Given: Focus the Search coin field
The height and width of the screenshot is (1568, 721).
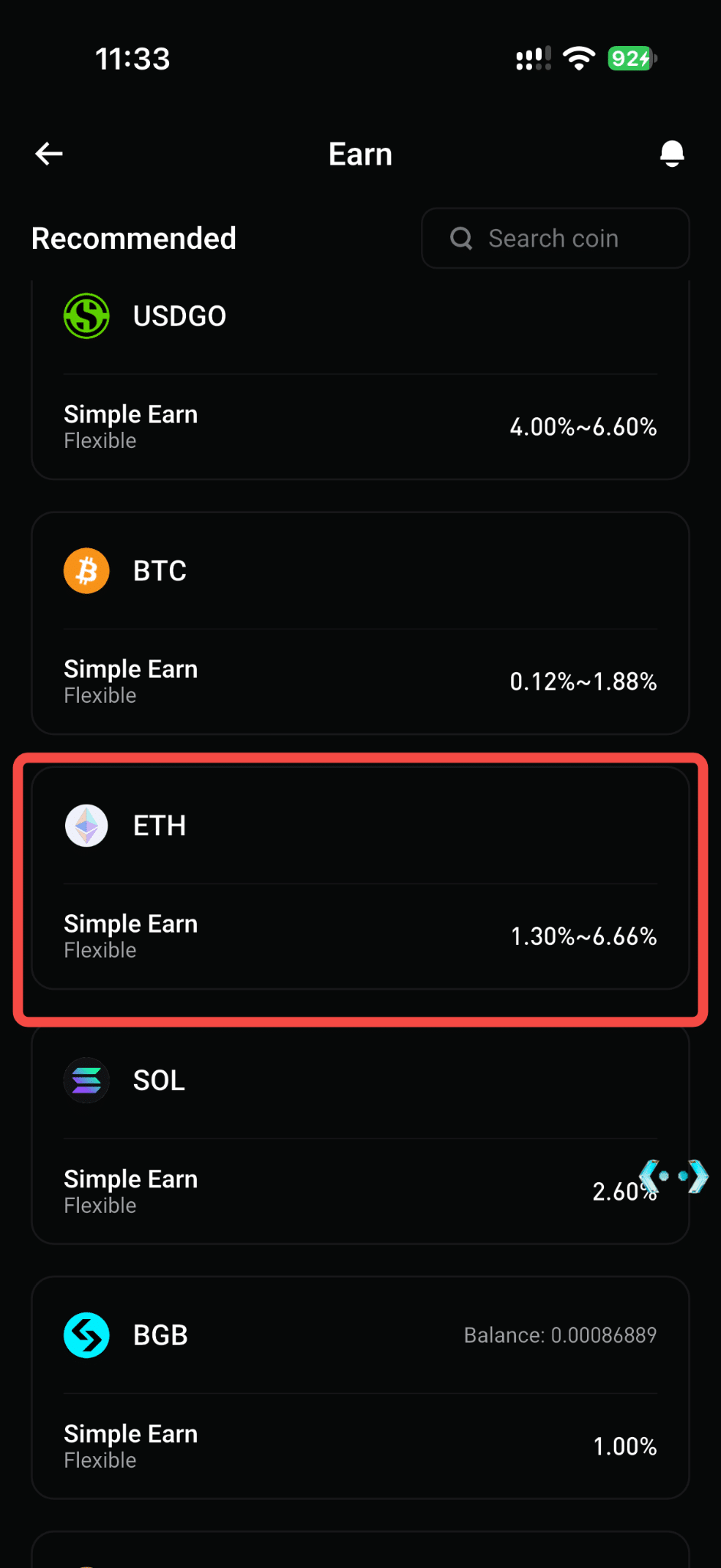Looking at the screenshot, I should pos(555,238).
